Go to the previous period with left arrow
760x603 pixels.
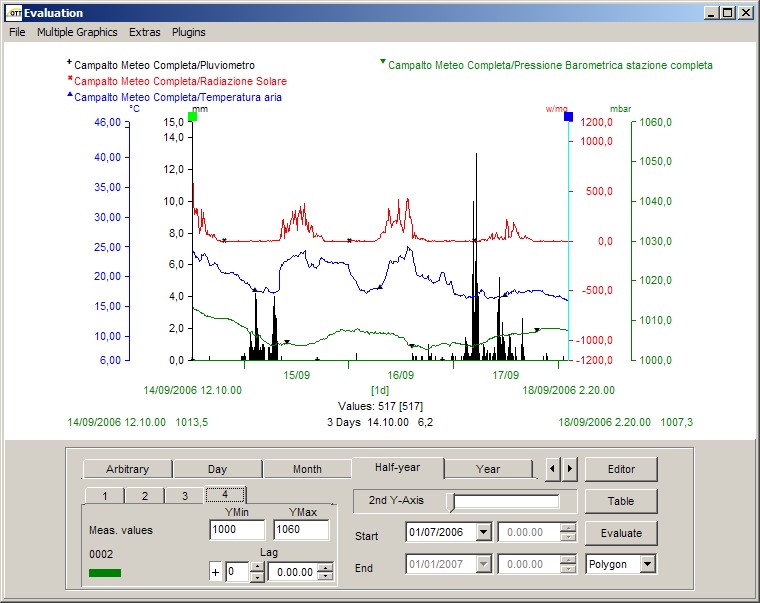point(553,469)
